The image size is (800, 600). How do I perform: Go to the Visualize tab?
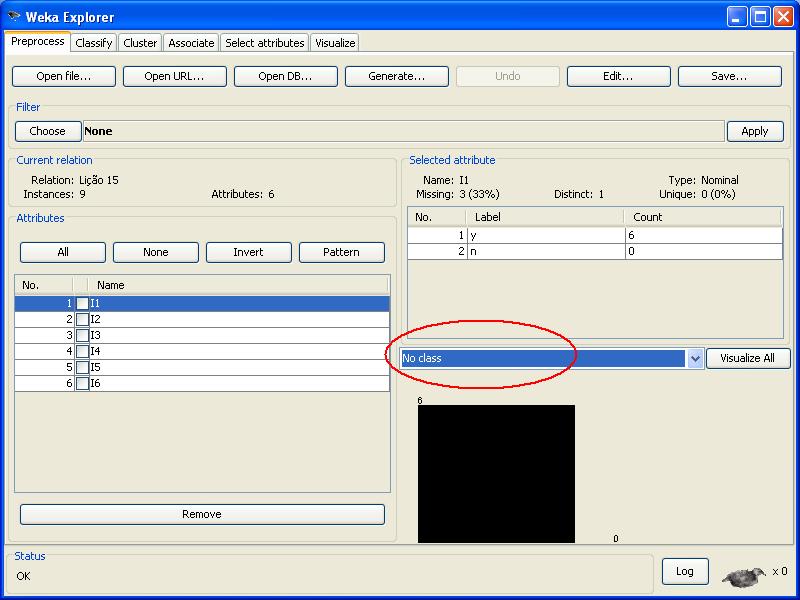[334, 43]
